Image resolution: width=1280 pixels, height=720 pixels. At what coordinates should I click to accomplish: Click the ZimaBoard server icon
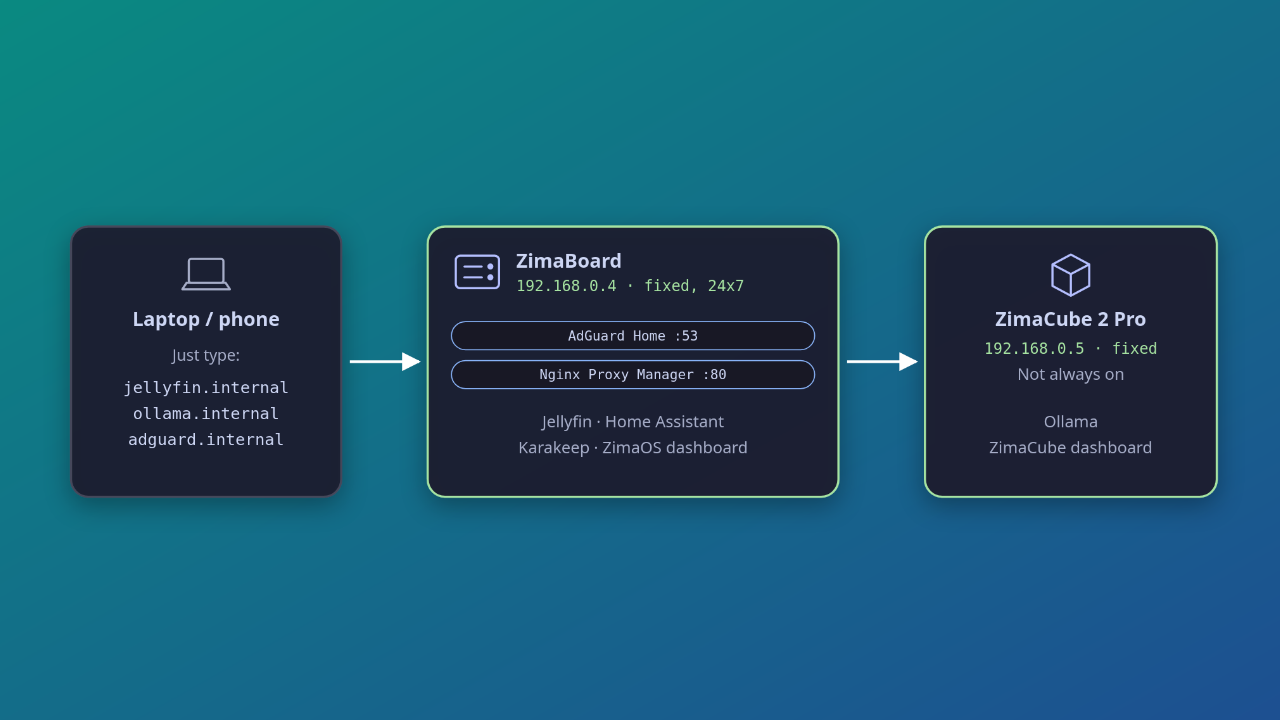coord(477,272)
